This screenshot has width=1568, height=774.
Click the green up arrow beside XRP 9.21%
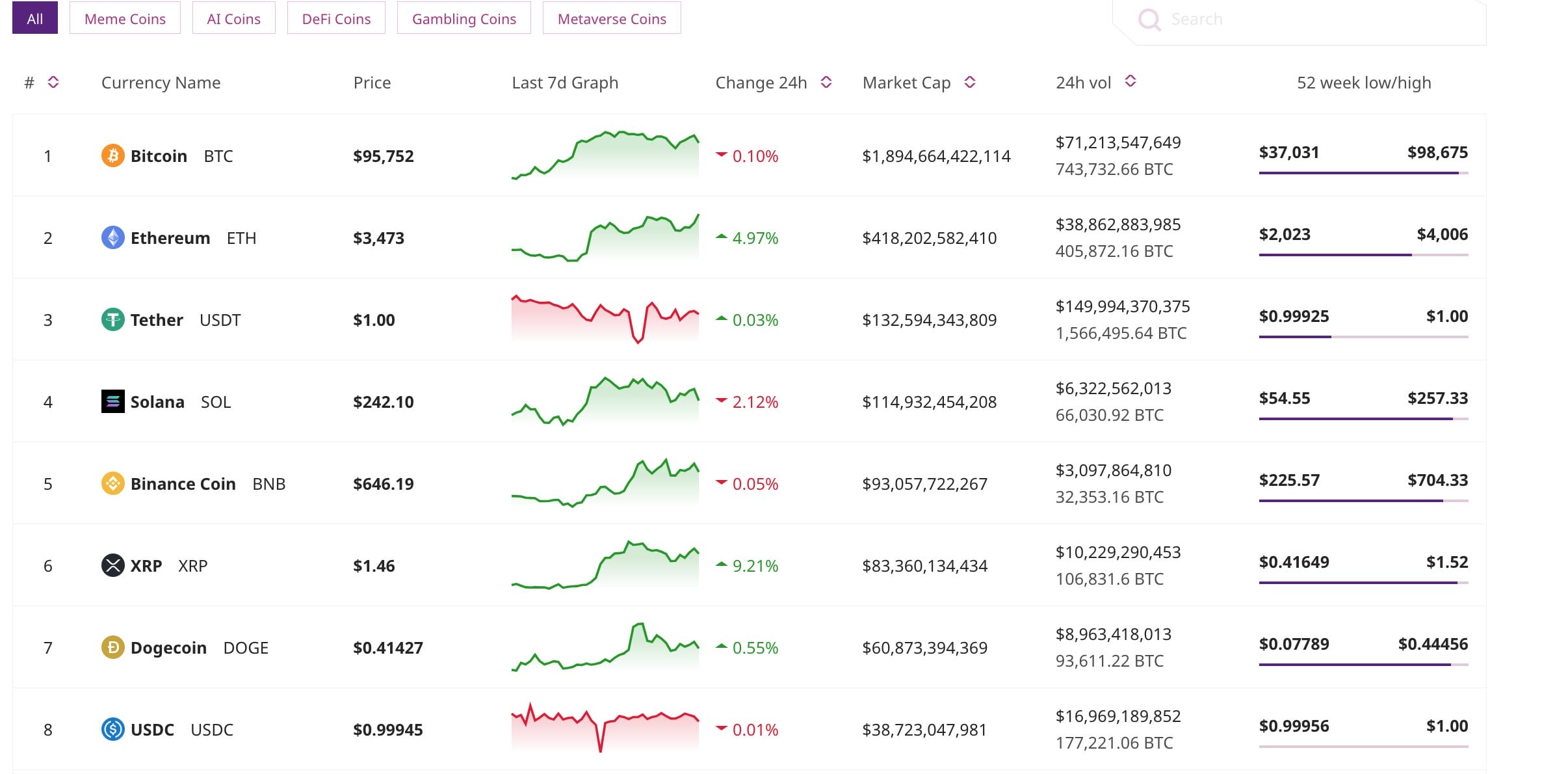click(721, 565)
